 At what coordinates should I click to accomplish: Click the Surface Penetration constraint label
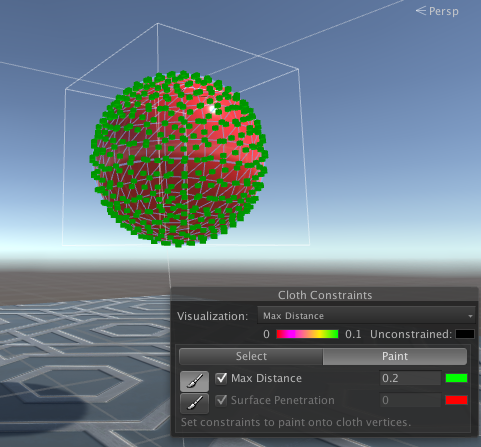pos(283,400)
